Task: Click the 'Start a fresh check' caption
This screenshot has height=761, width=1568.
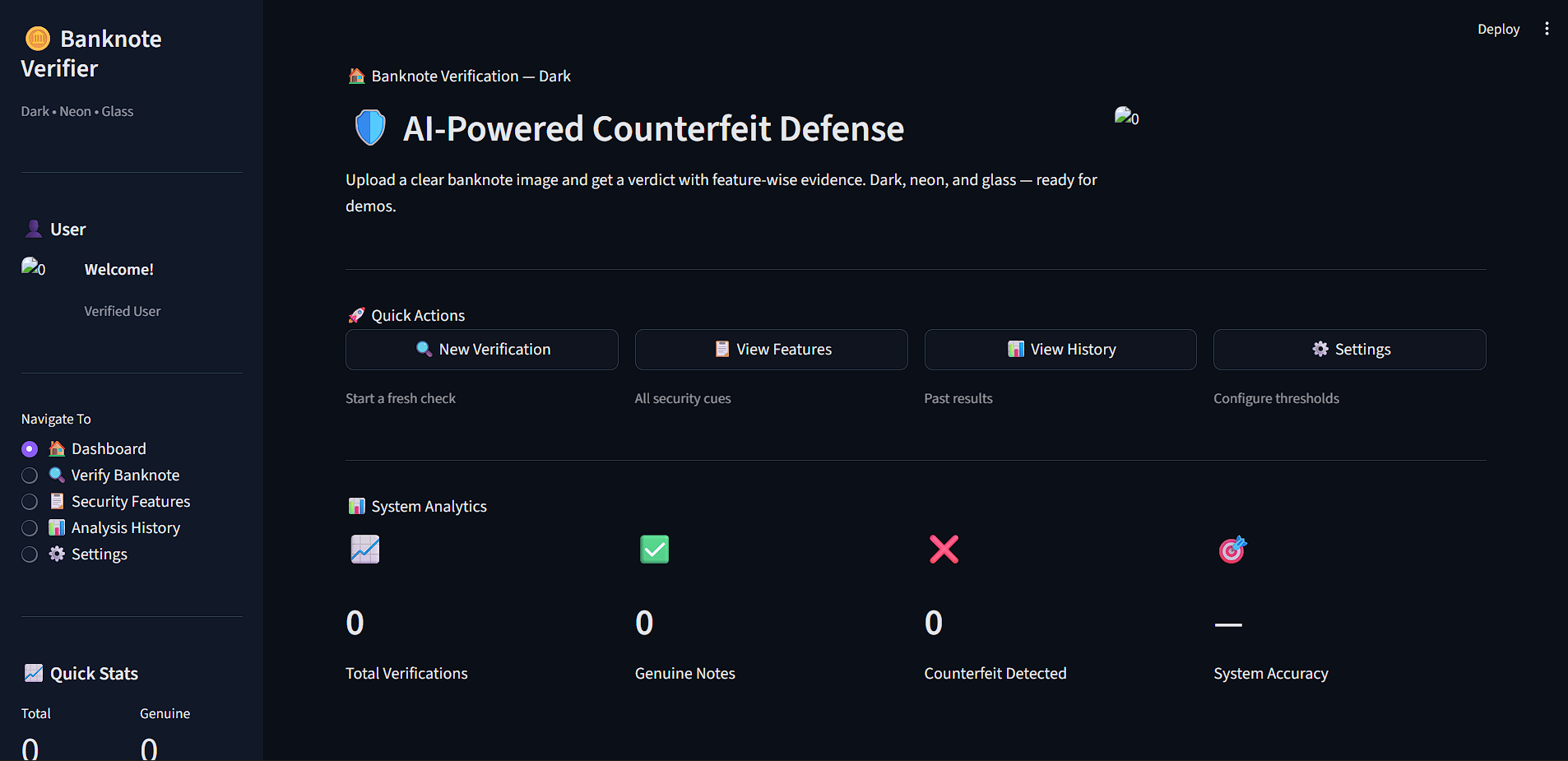Action: pos(401,398)
